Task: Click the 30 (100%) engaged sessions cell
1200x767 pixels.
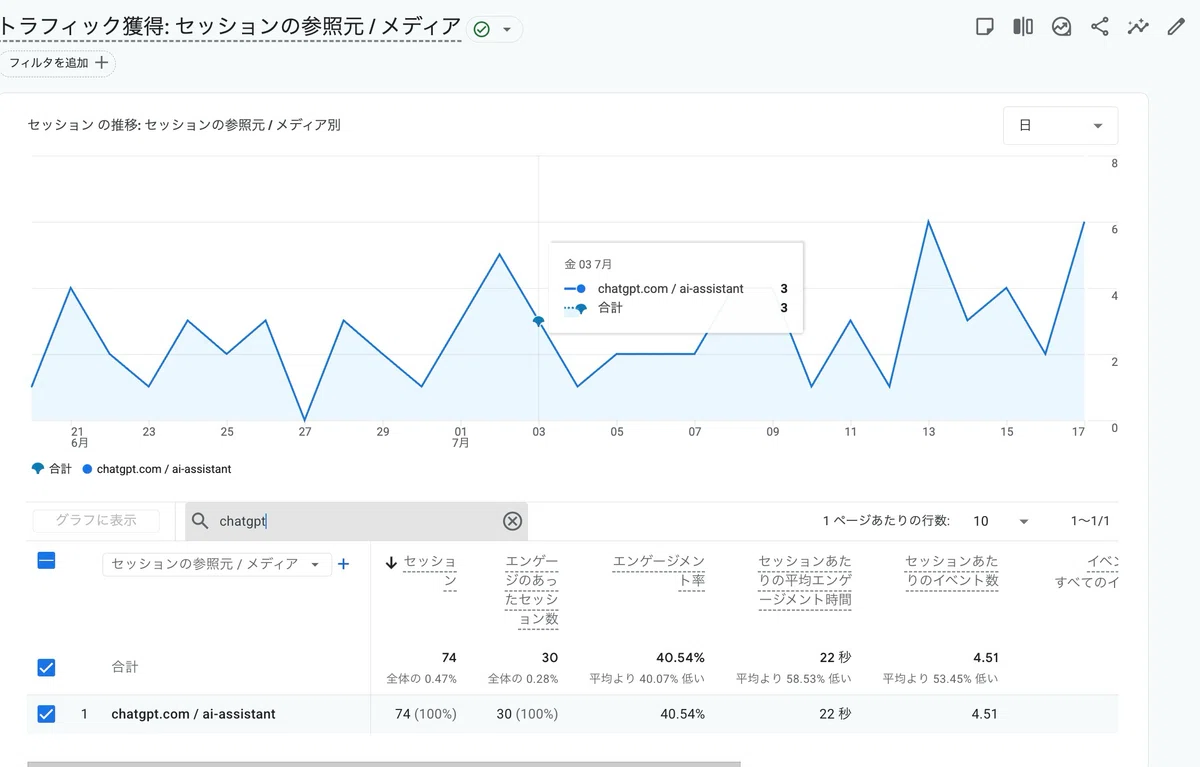Action: point(527,714)
